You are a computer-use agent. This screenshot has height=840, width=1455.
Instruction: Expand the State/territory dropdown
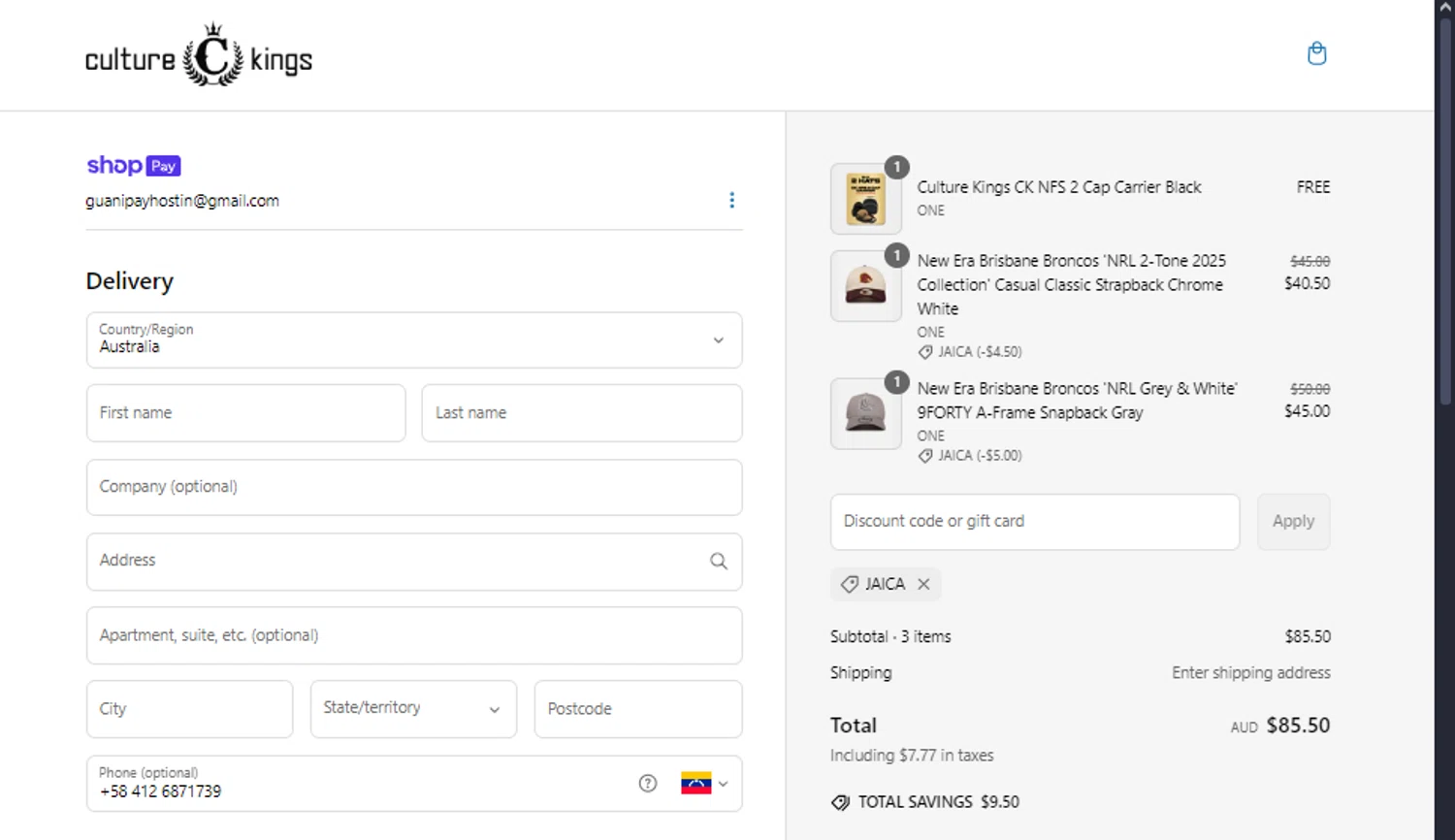point(413,709)
